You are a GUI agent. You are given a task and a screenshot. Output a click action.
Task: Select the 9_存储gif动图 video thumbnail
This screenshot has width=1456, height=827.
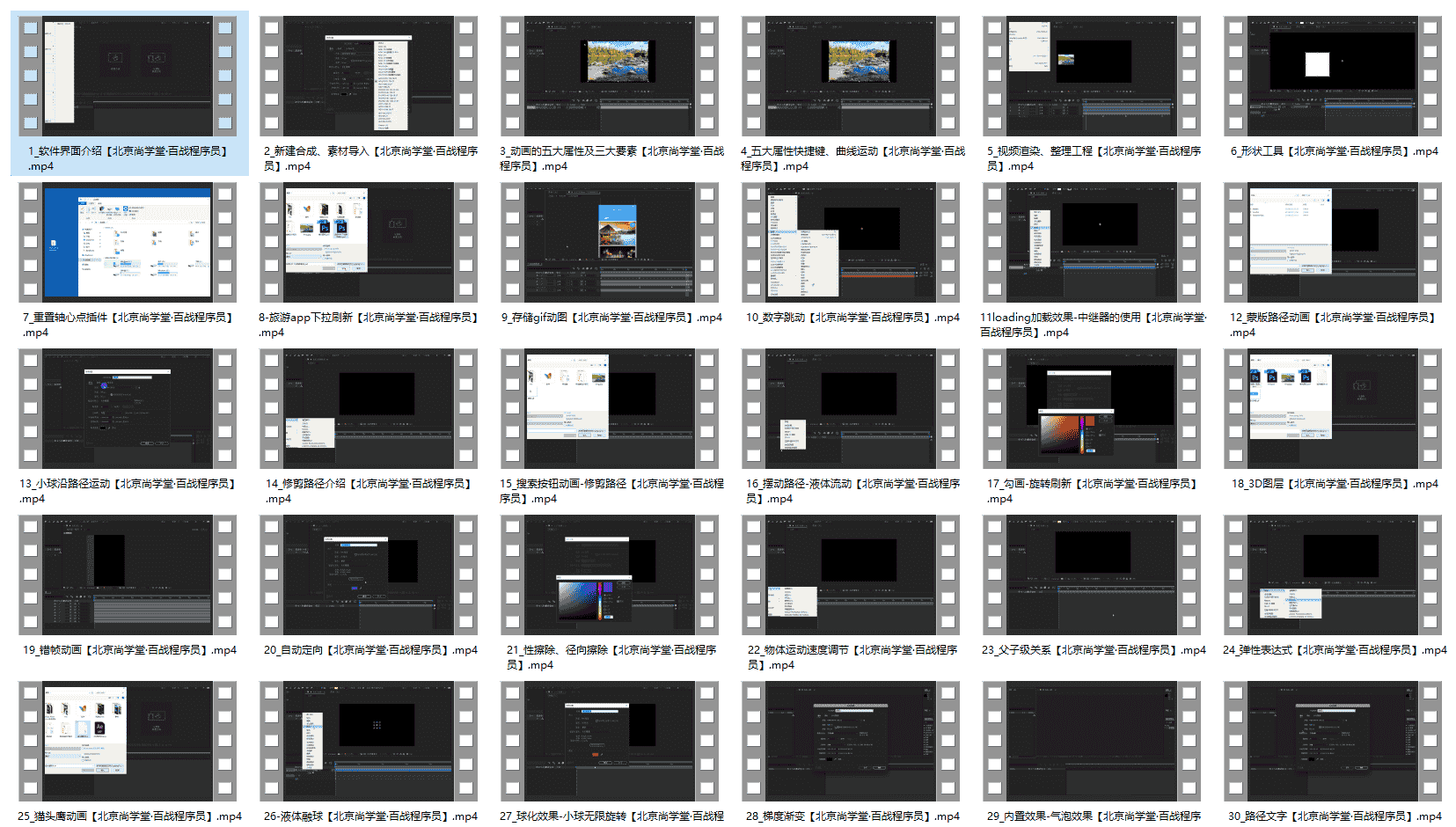click(610, 242)
